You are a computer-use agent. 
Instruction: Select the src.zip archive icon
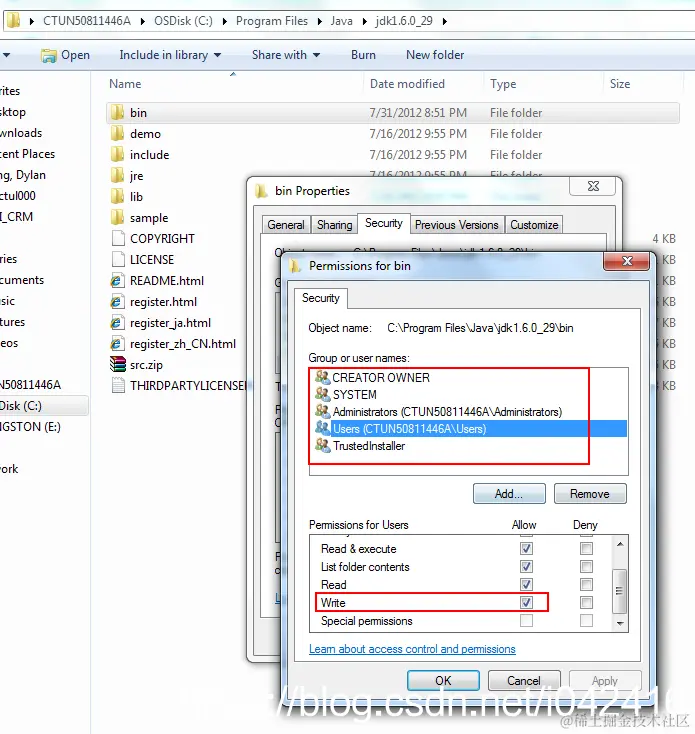pos(117,365)
